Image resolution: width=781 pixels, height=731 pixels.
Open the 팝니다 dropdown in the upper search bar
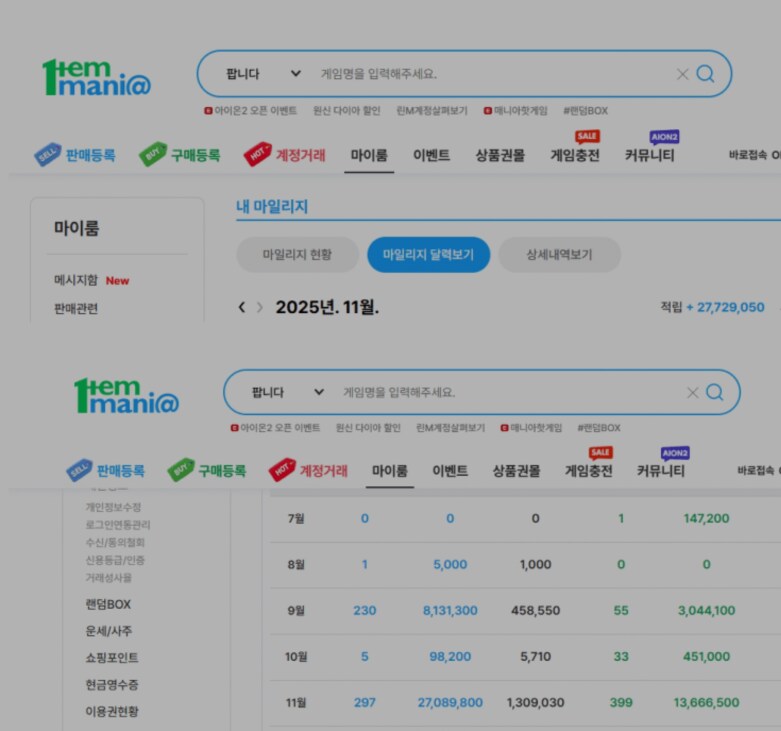263,74
